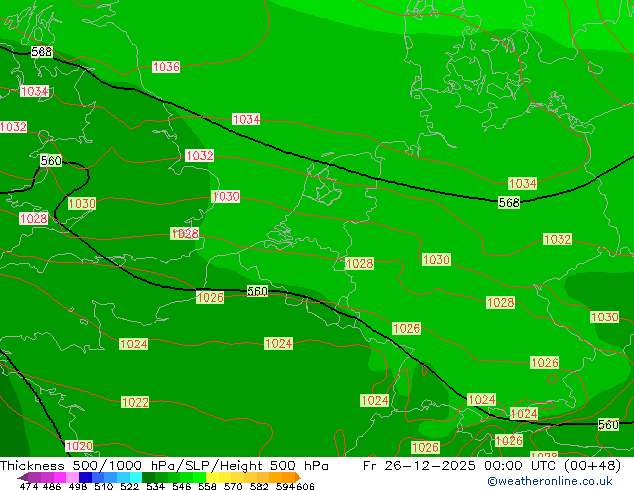Click the legend value 486
634x490 pixels.
(x=52, y=486)
